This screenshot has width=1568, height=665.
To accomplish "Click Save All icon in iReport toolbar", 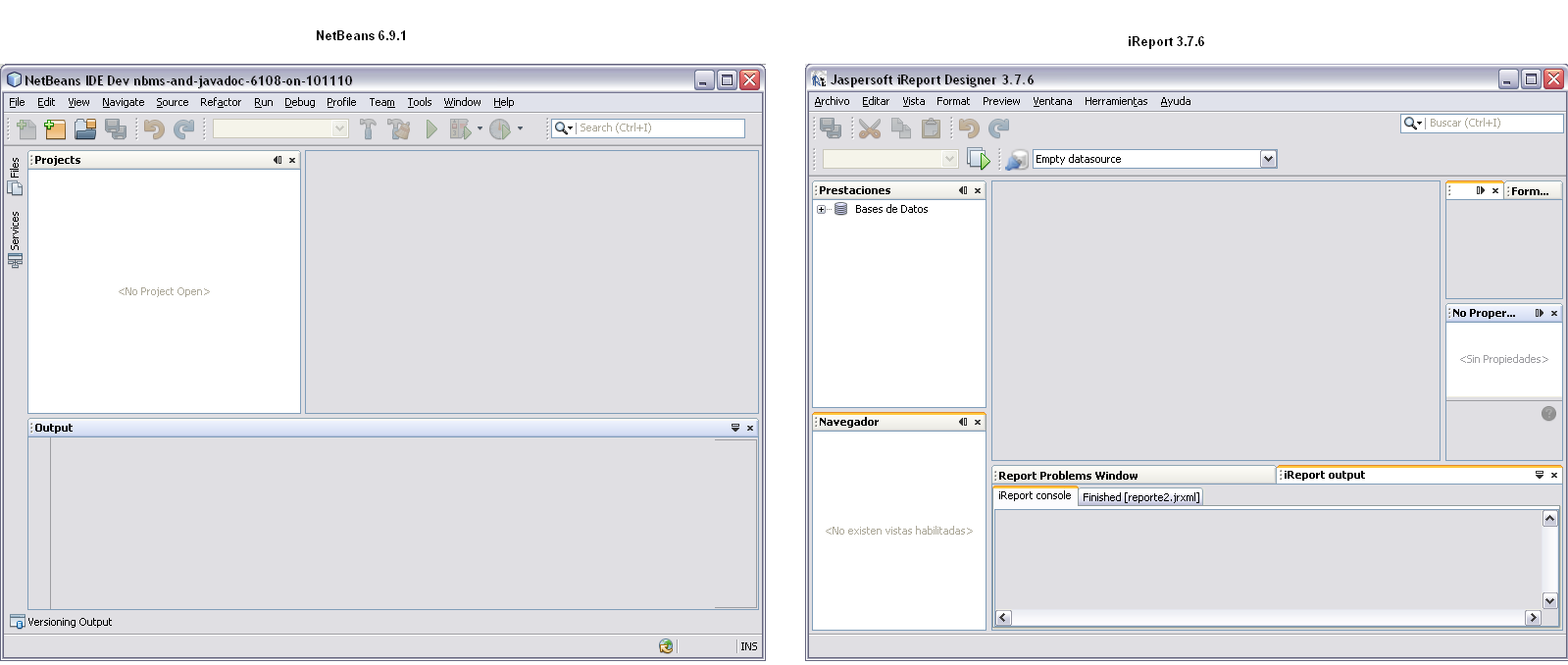I will 831,128.
